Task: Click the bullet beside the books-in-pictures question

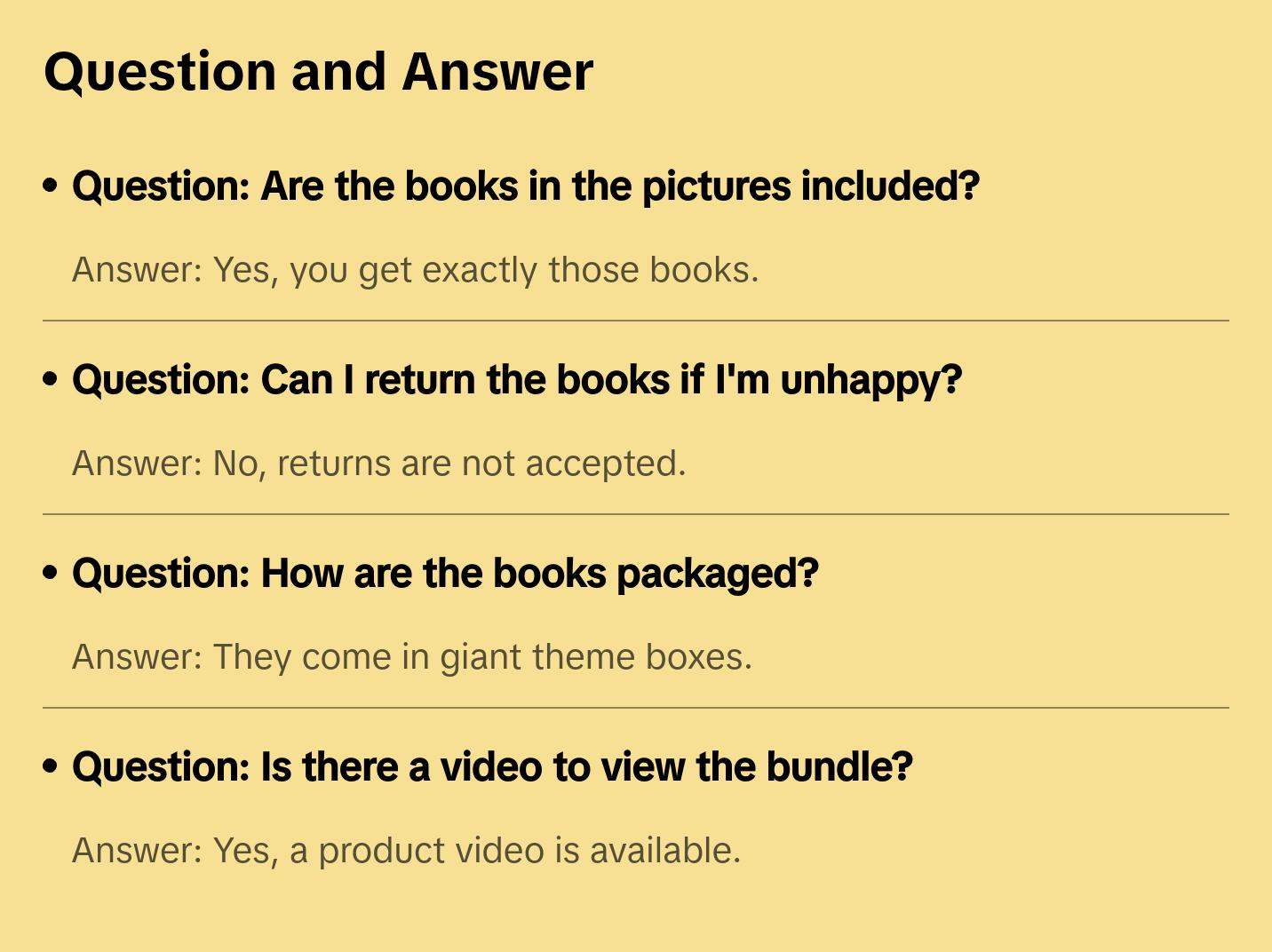Action: tap(51, 186)
